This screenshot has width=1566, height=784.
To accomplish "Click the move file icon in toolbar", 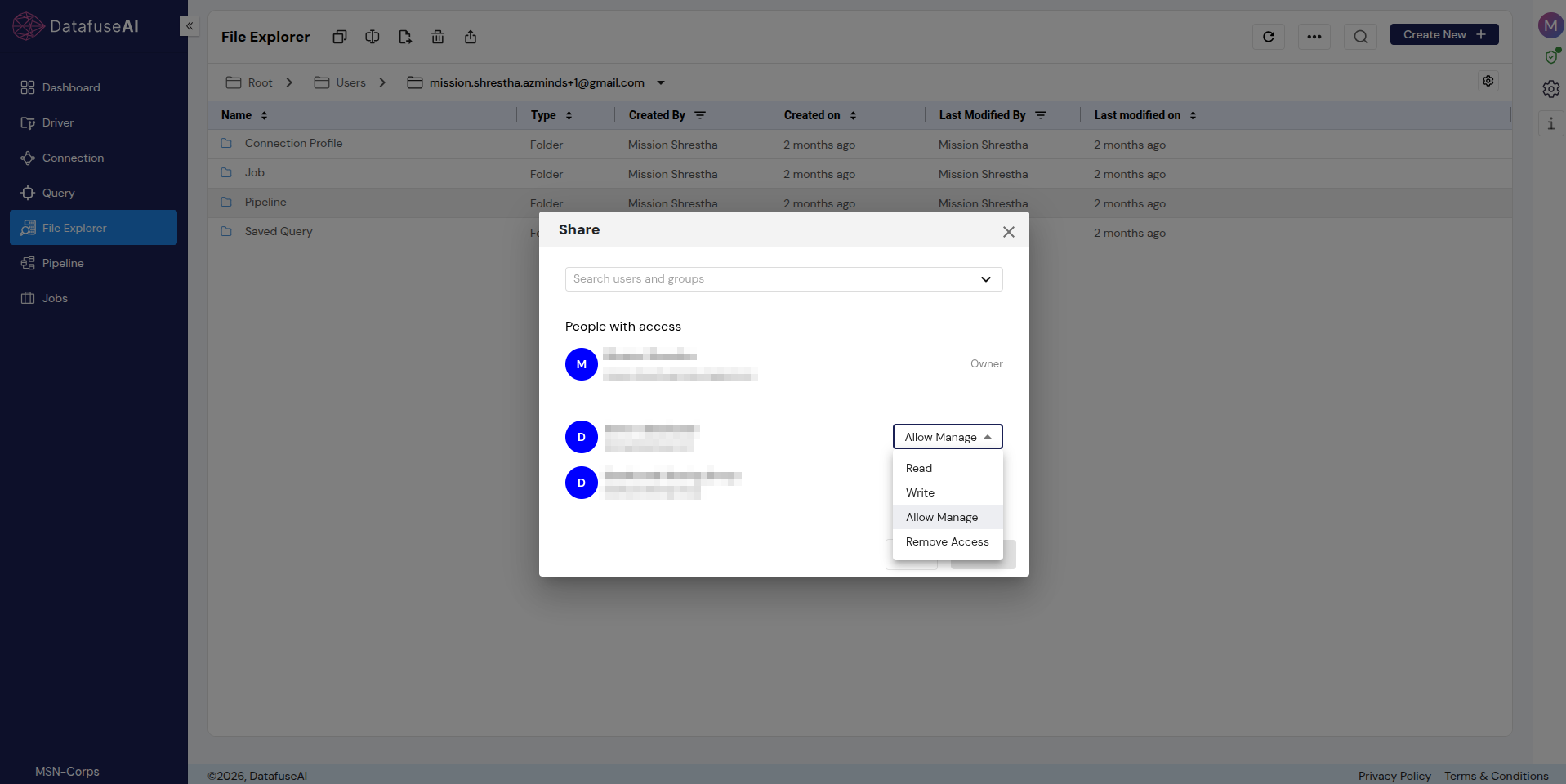I will [405, 37].
